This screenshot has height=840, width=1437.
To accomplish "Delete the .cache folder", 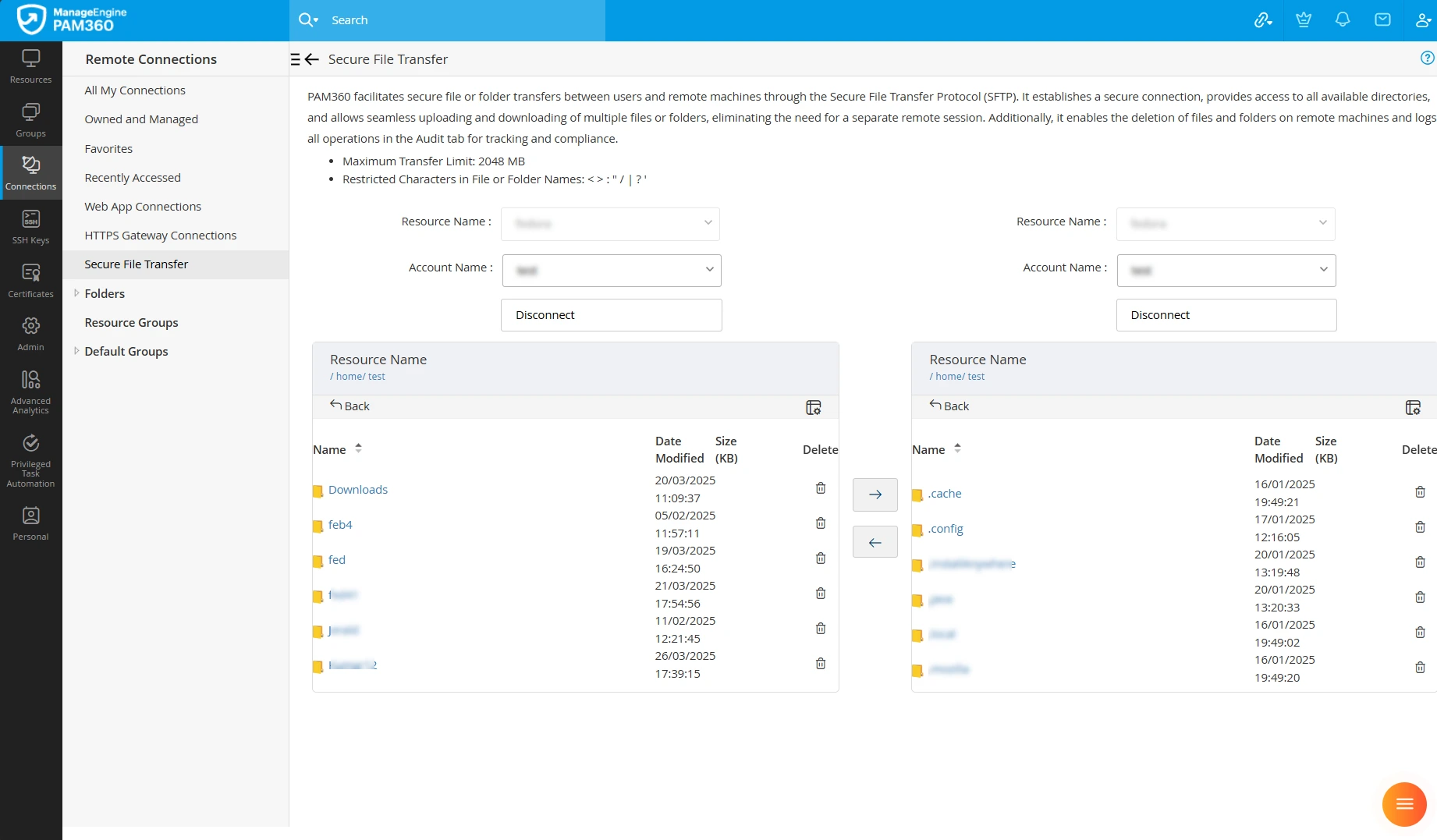I will 1420,492.
